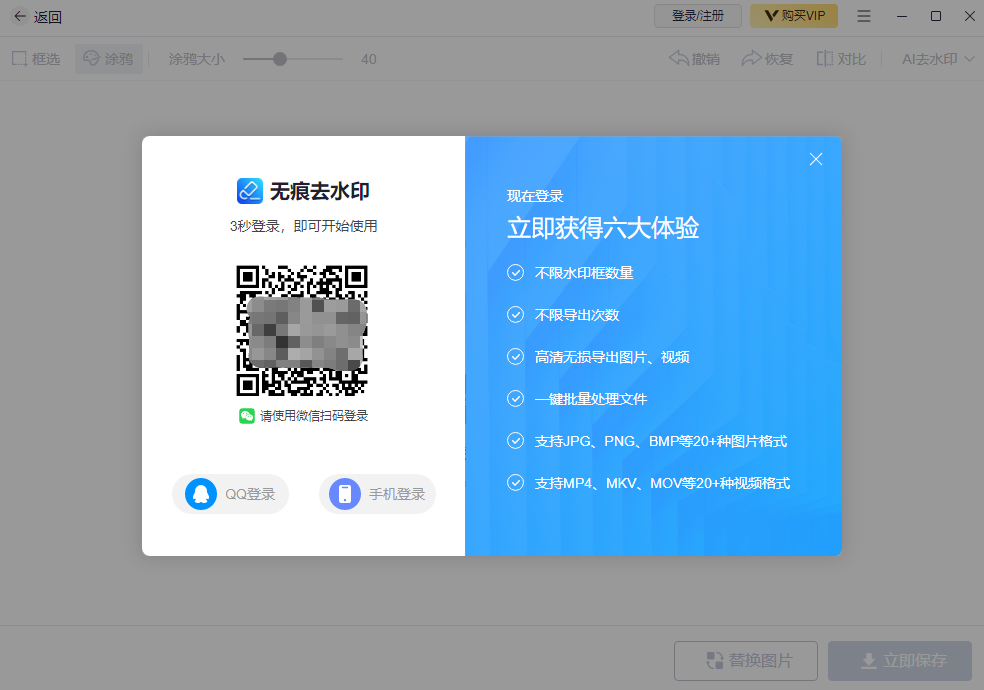The height and width of the screenshot is (690, 984).
Task: Close the login dialog with the X
Action: [x=816, y=159]
